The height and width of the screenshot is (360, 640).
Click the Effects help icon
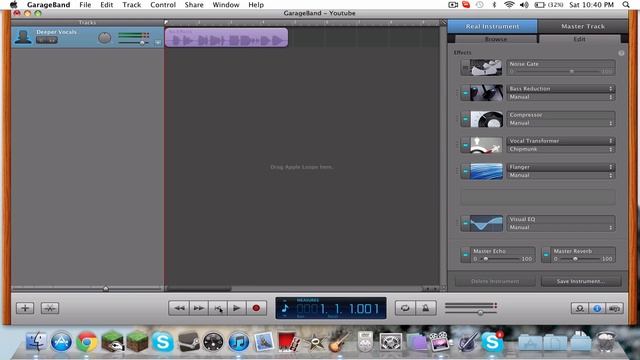pos(621,53)
